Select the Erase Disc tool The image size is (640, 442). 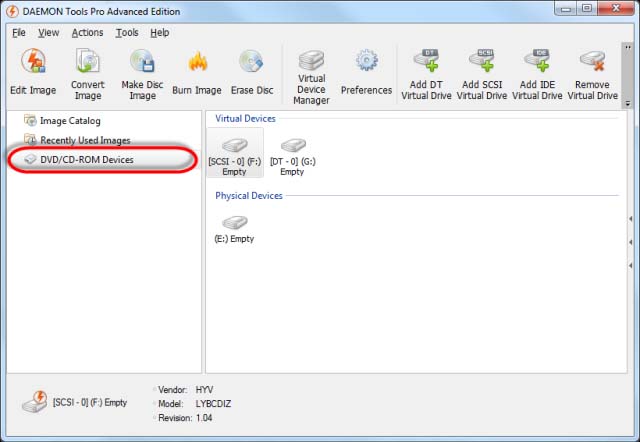(x=252, y=73)
